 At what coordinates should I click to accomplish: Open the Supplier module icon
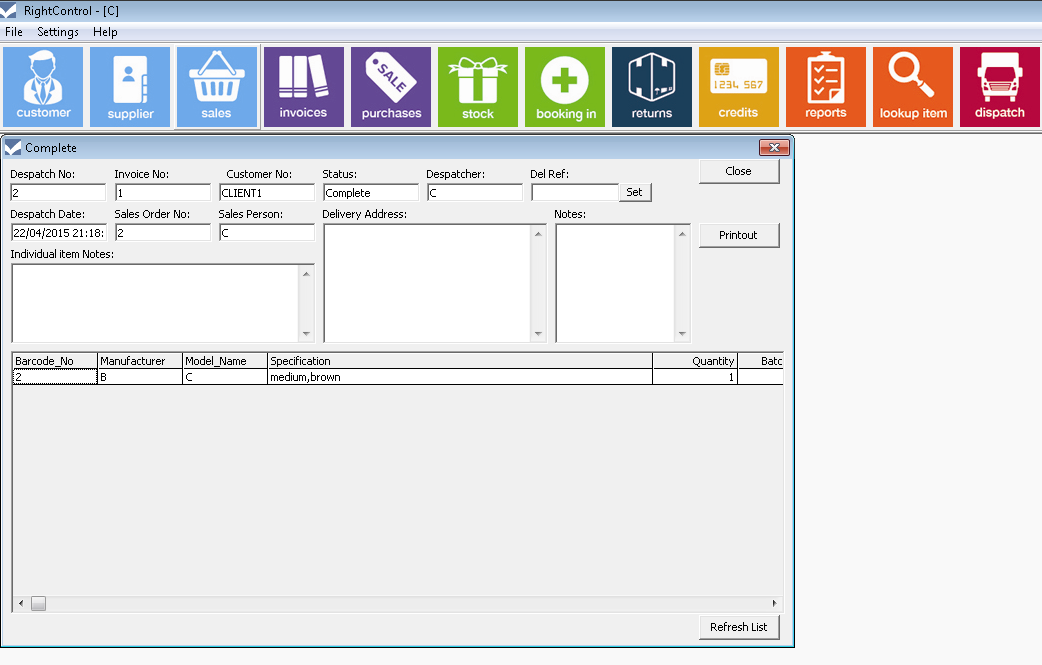(x=130, y=87)
